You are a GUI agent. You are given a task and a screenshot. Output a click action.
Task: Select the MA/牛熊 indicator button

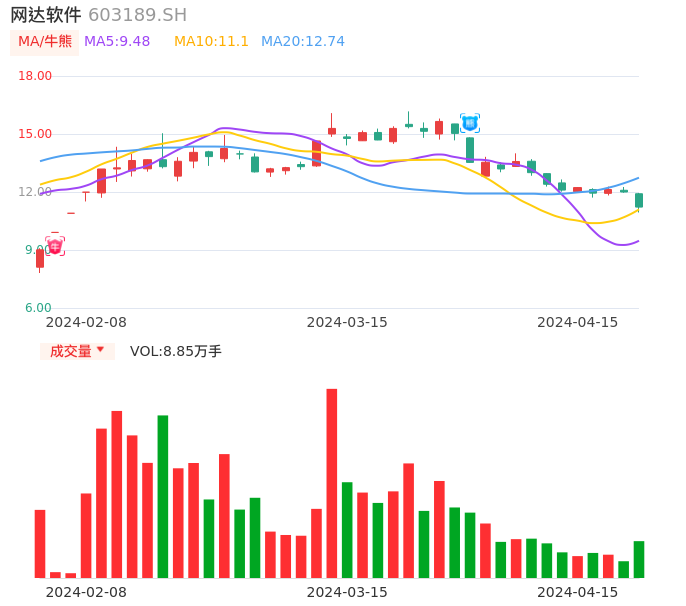coord(45,42)
